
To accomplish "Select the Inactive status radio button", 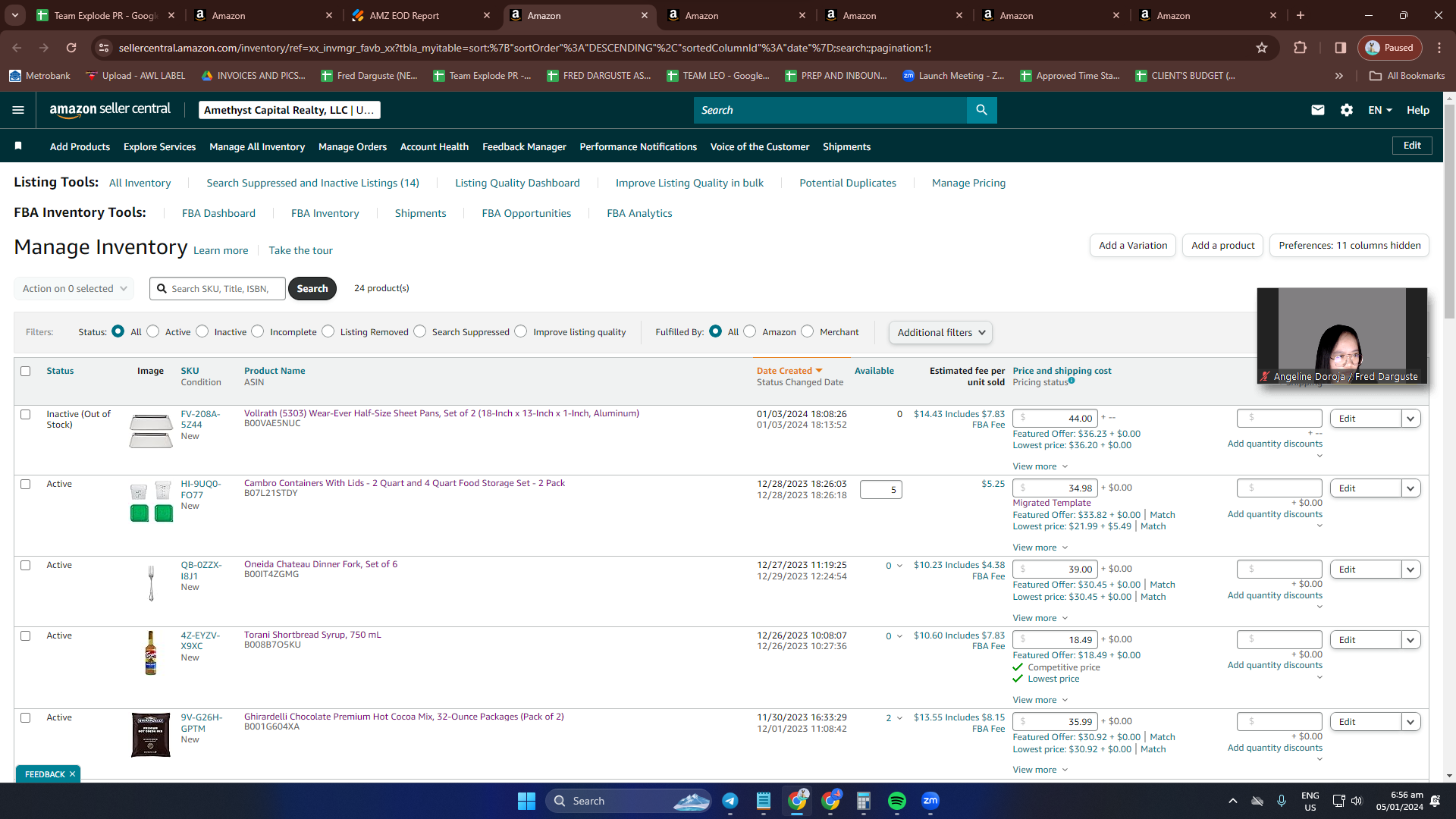I will click(x=202, y=331).
